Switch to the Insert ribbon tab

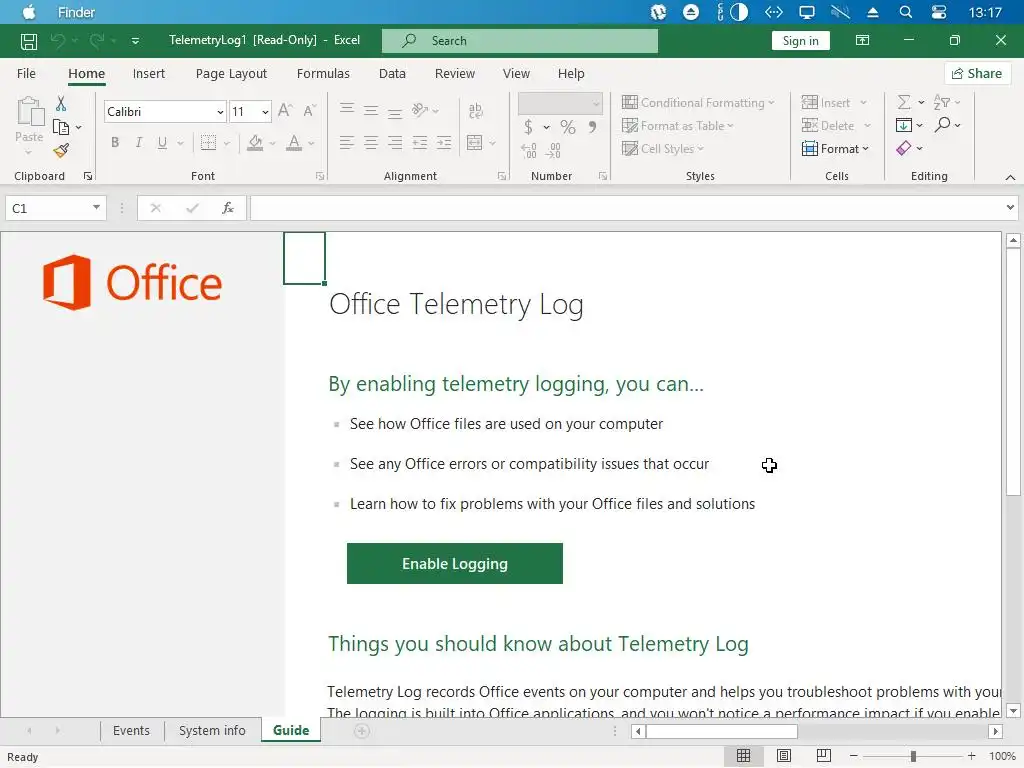click(149, 74)
